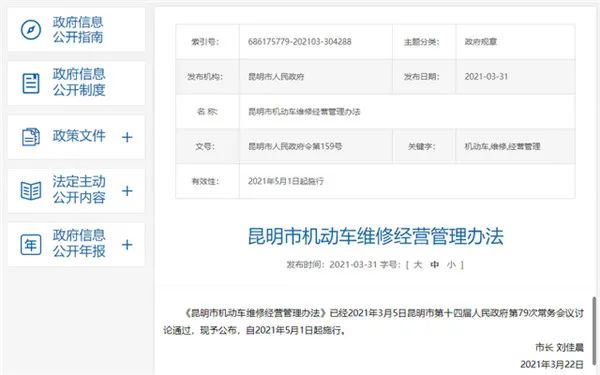Click the 关键字 label cell
The height and width of the screenshot is (375, 600).
[424, 146]
